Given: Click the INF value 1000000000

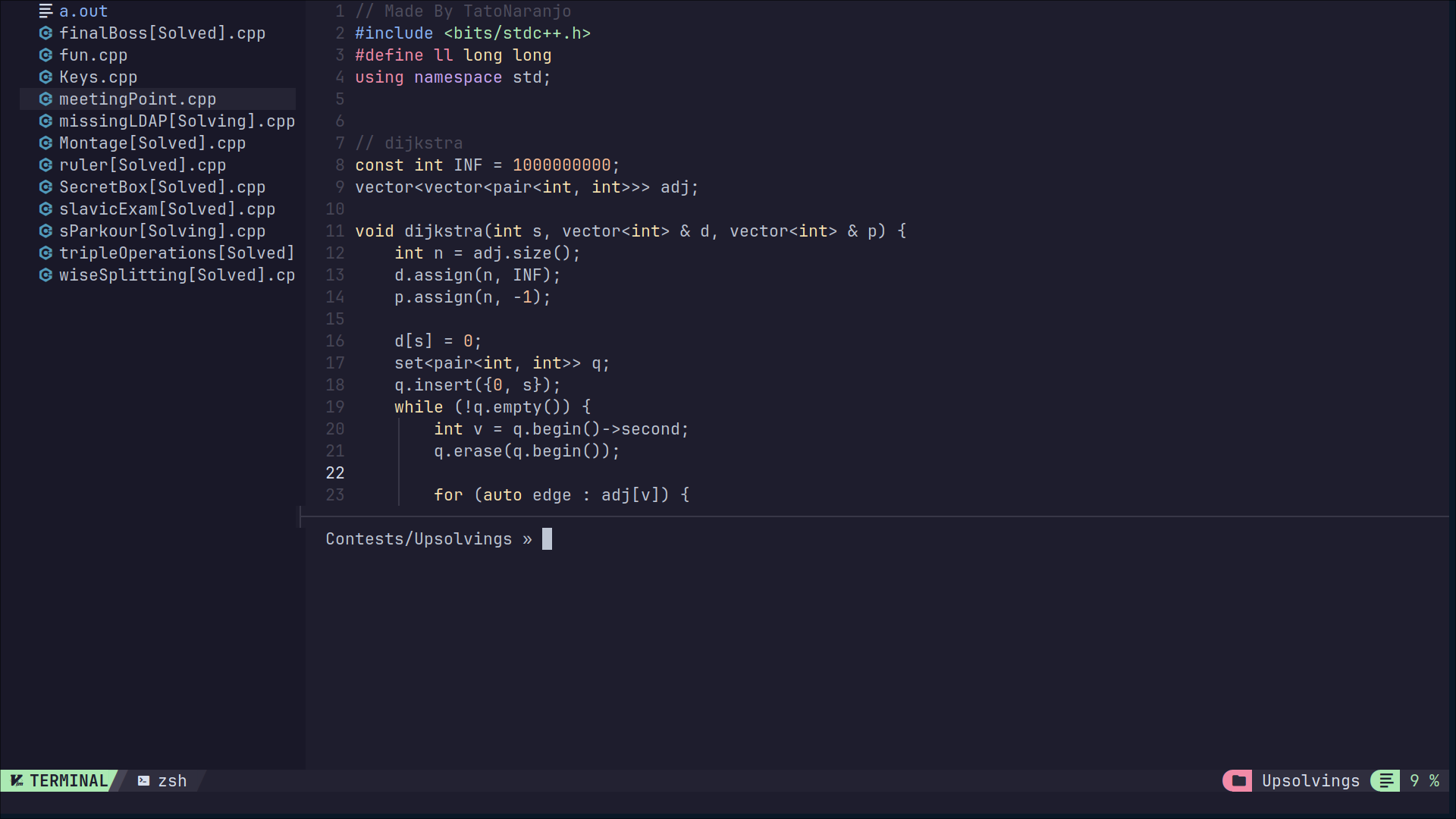Looking at the screenshot, I should [x=561, y=165].
